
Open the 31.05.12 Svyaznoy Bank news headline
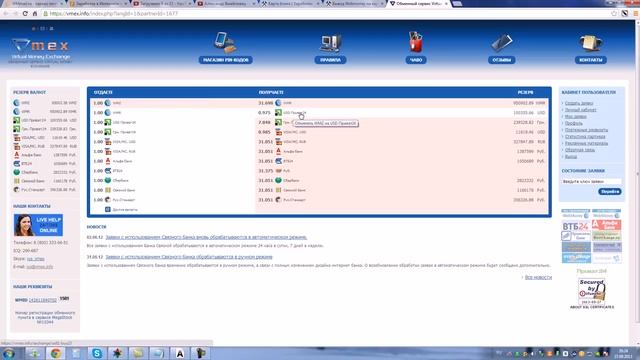[189, 257]
